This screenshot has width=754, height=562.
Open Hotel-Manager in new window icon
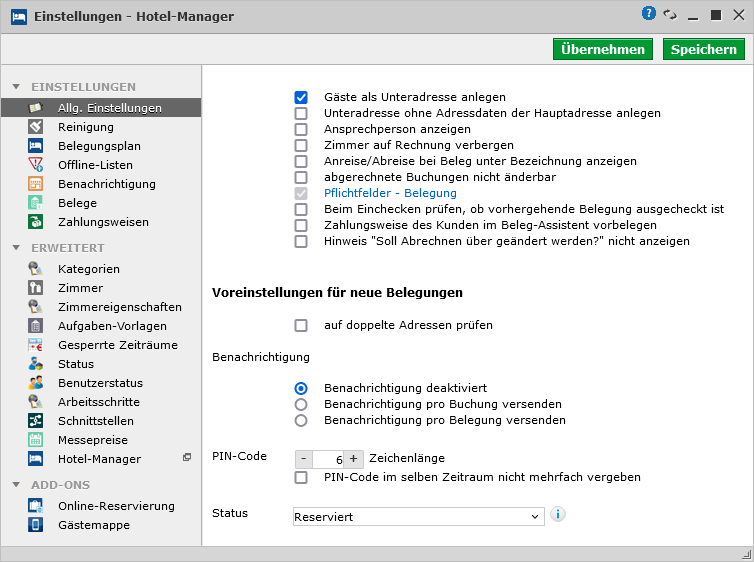[187, 457]
